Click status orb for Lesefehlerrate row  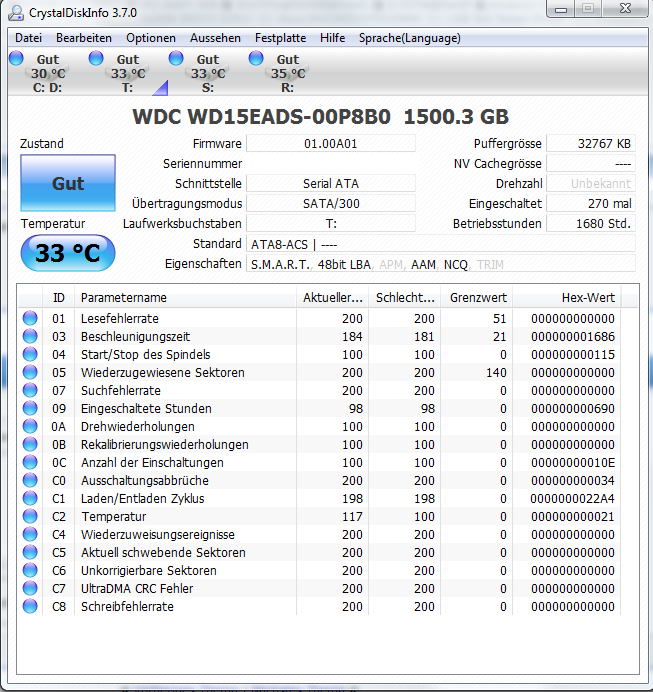point(30,318)
